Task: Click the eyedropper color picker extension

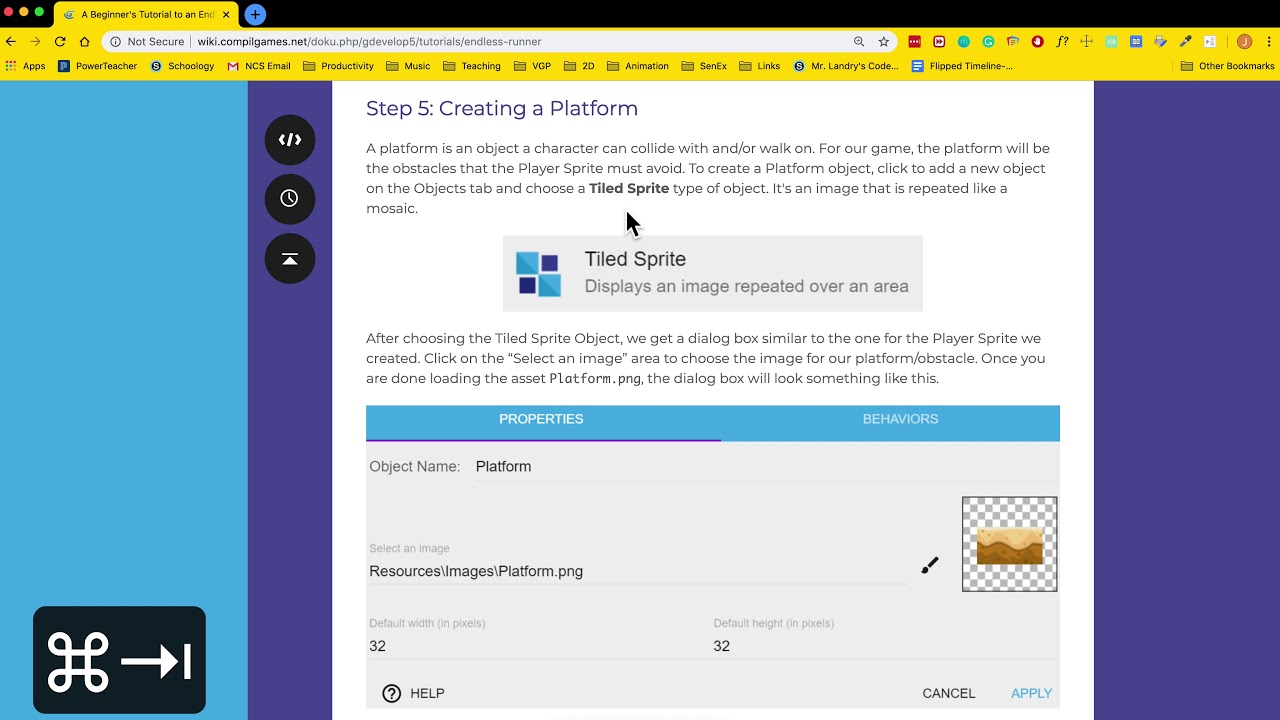Action: 1185,41
